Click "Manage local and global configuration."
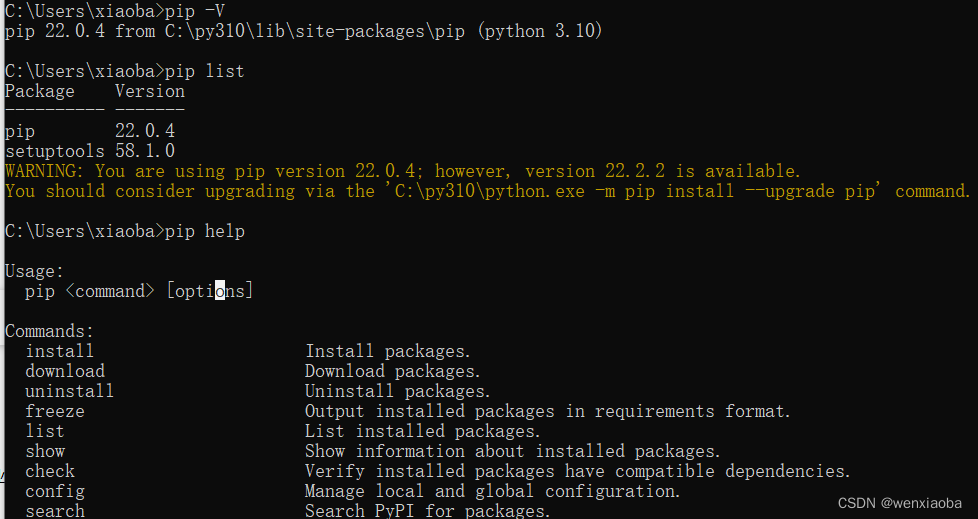978x519 pixels. click(x=492, y=492)
